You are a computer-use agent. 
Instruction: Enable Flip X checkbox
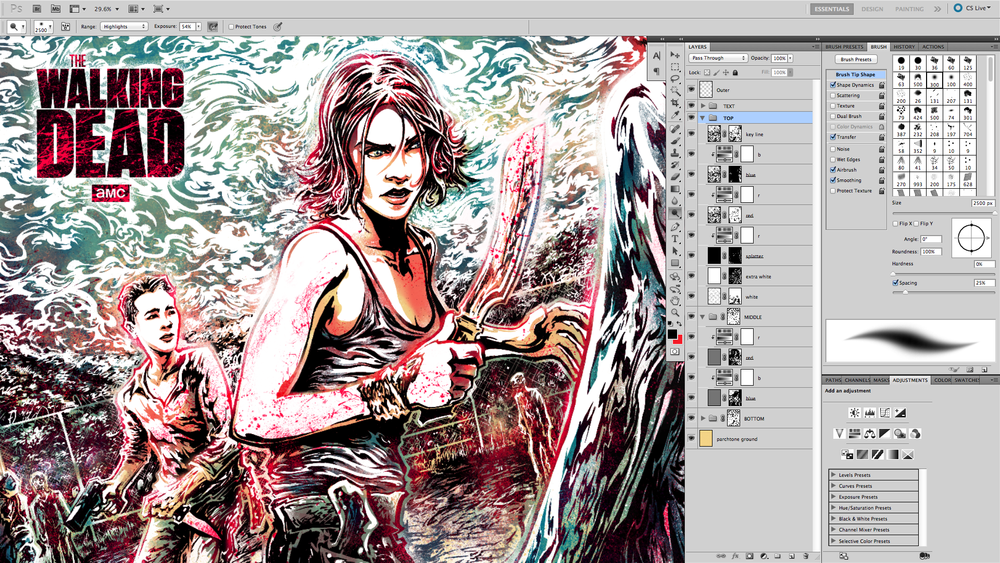coord(895,224)
